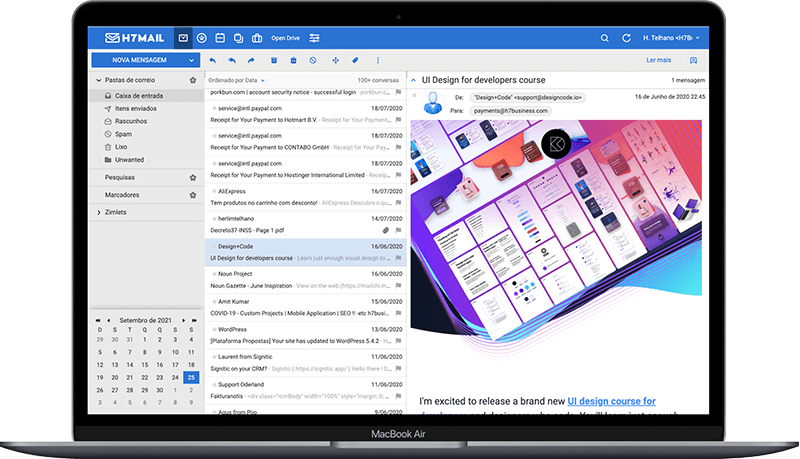Viewport: 800px width, 459px height.
Task: Open the NOVA MENSAGEM dropdown arrow
Action: click(191, 60)
